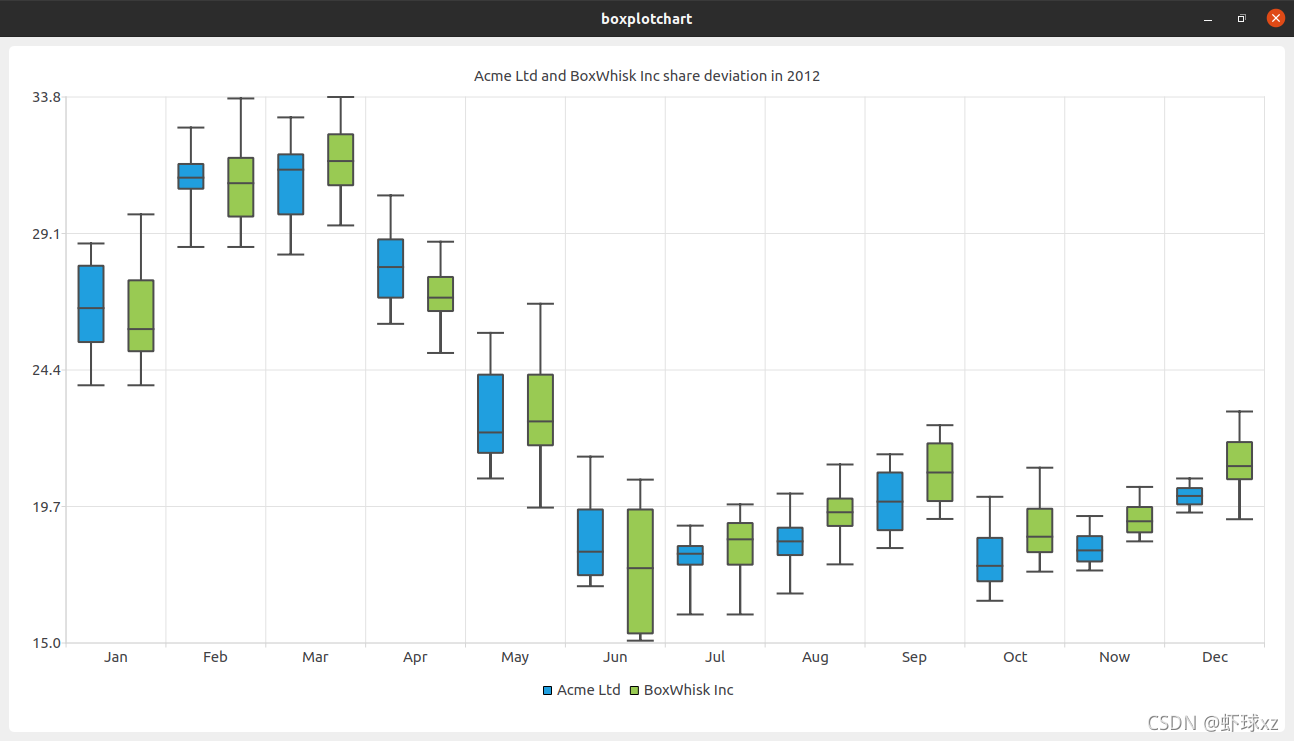Viewport: 1294px width, 741px height.
Task: Select the green BoxWhisk box for Feb
Action: [x=241, y=187]
